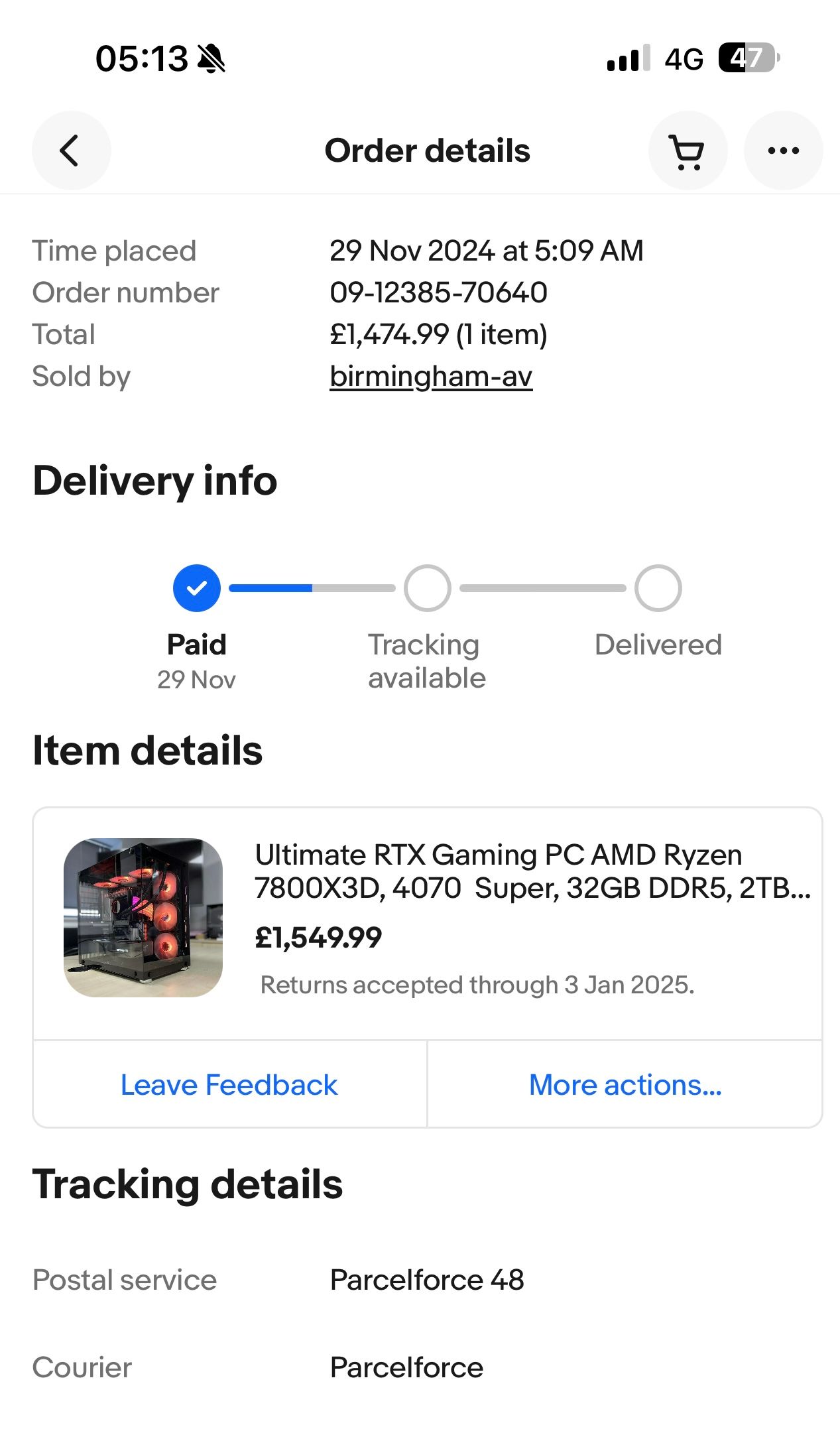Image resolution: width=840 pixels, height=1431 pixels.
Task: Tap the battery indicator in status bar
Action: pos(749,58)
